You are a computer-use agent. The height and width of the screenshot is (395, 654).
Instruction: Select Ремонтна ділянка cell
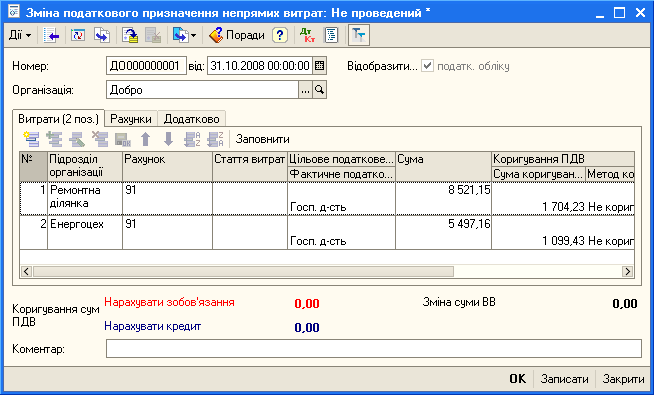tap(85, 198)
